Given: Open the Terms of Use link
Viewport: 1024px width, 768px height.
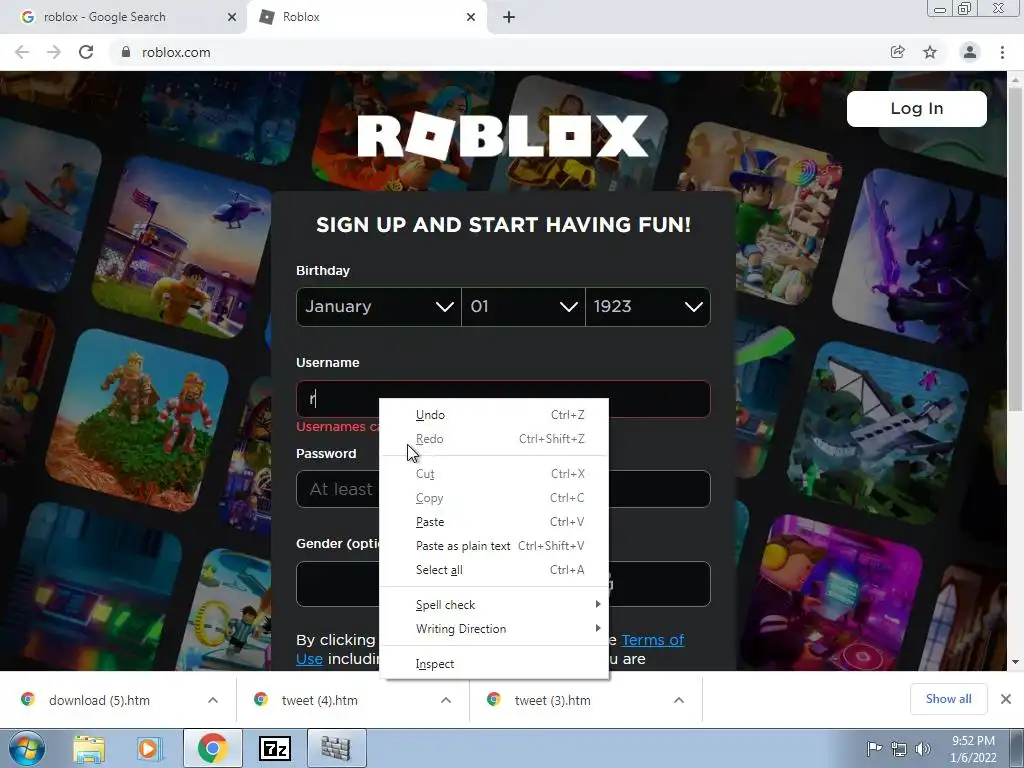Looking at the screenshot, I should (x=652, y=640).
